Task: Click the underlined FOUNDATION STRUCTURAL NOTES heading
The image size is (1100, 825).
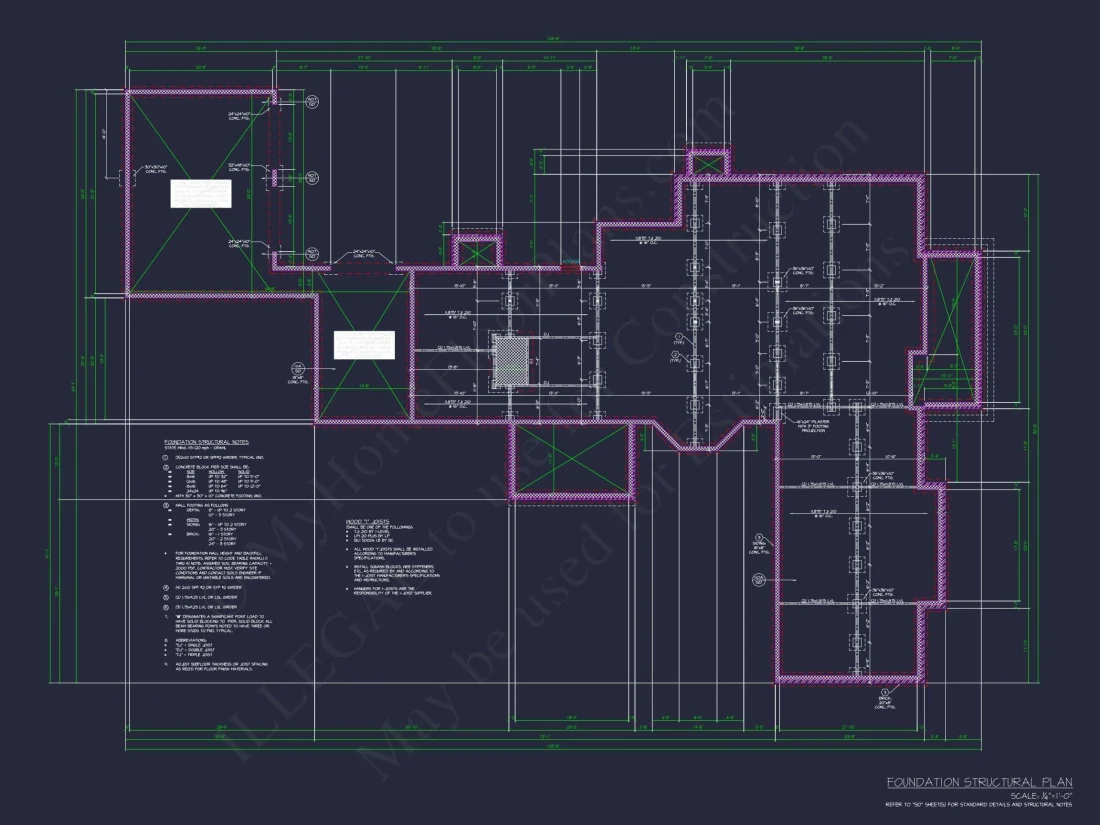Action: pyautogui.click(x=206, y=442)
